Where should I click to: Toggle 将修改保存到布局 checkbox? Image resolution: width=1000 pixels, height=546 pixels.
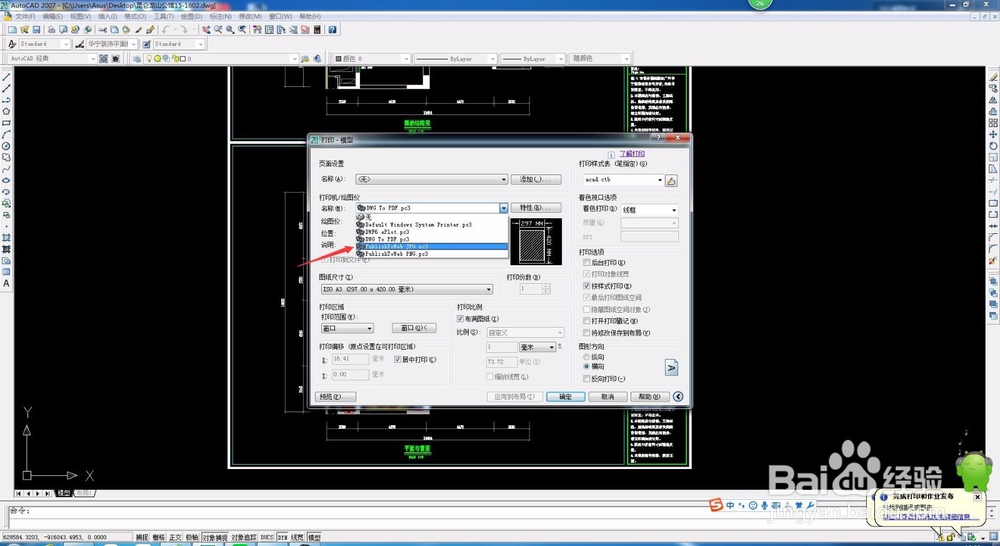587,333
